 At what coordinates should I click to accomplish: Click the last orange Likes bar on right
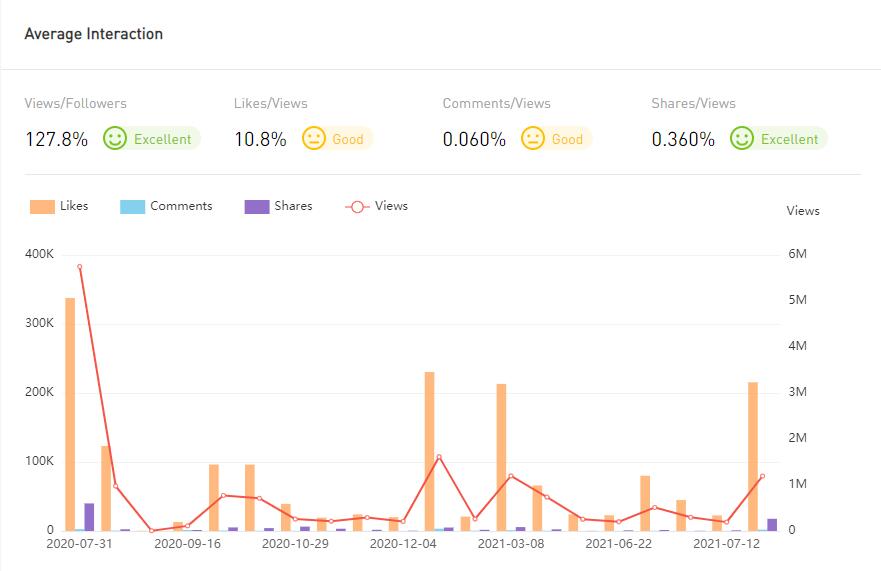tap(753, 456)
